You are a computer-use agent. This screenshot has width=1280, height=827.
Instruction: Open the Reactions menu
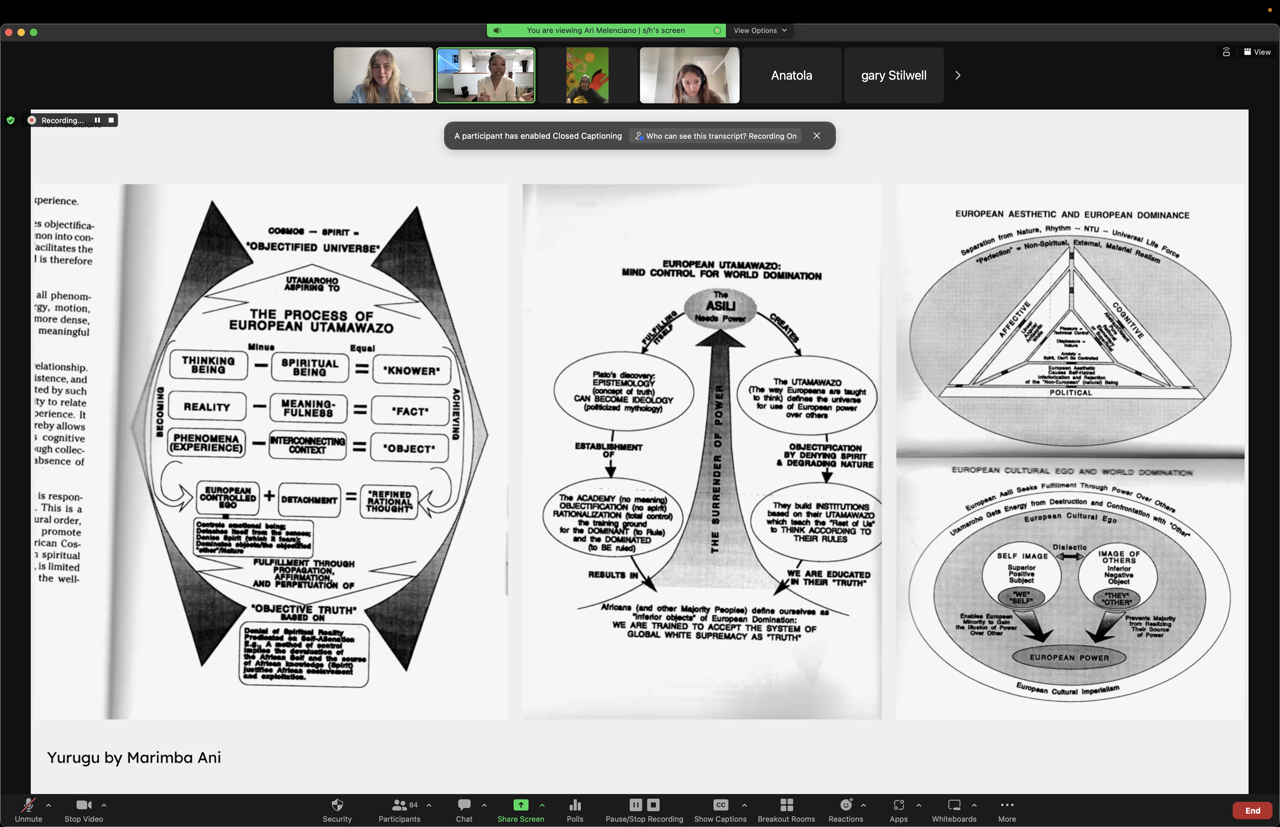click(845, 809)
